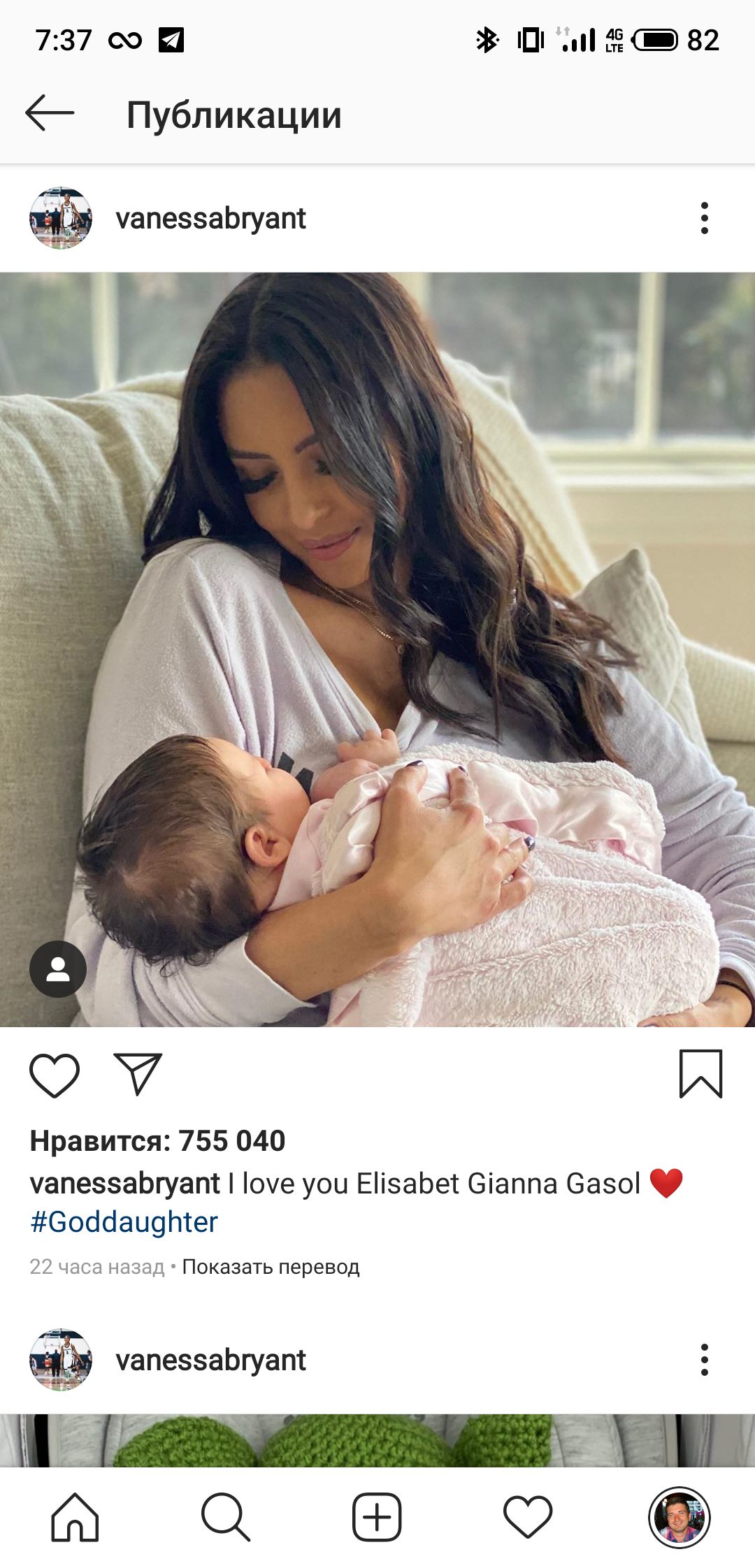
Task: Create new post with plus icon
Action: pos(377,1517)
